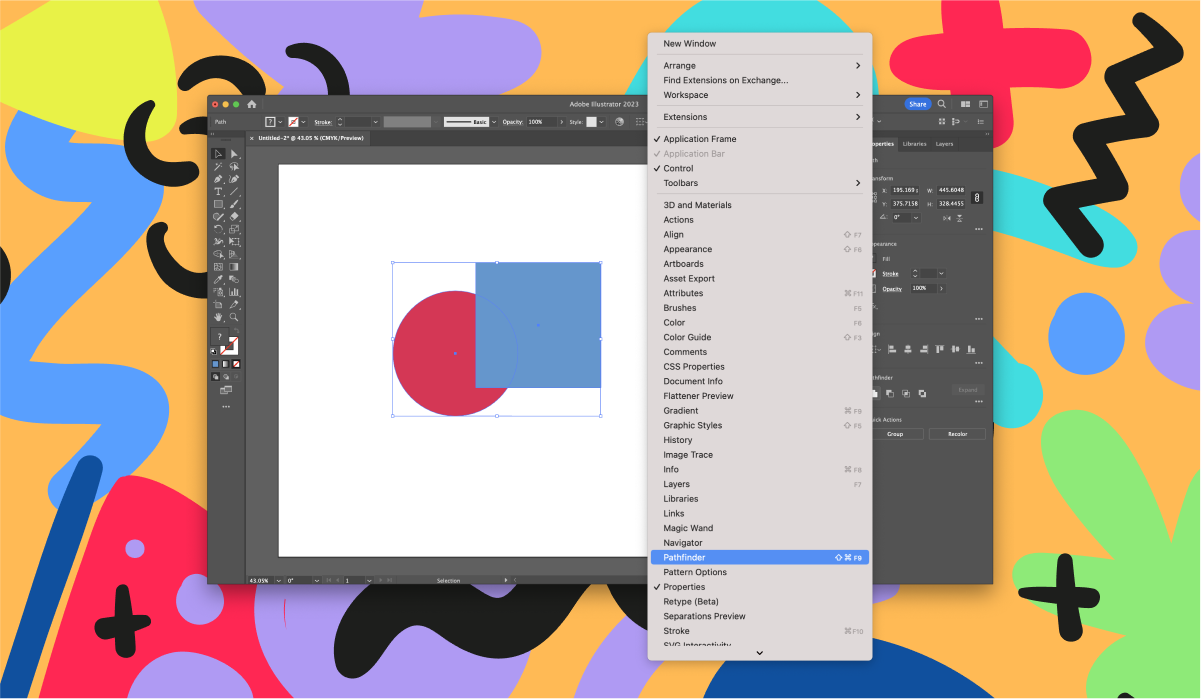Toggle Constrain Width and Height proportions link
1201x699 pixels.
coord(977,198)
